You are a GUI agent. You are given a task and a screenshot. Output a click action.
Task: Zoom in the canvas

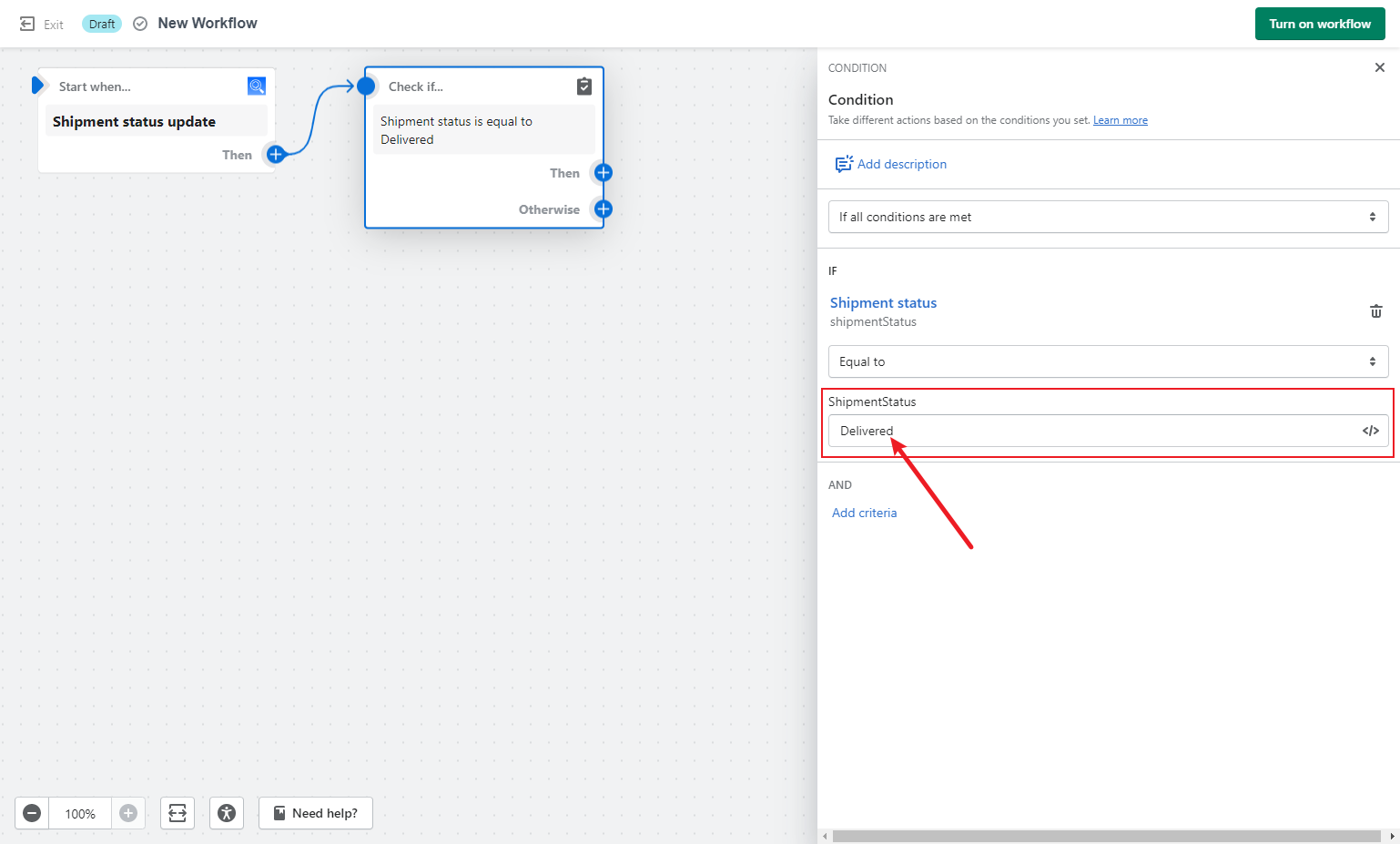(x=128, y=813)
